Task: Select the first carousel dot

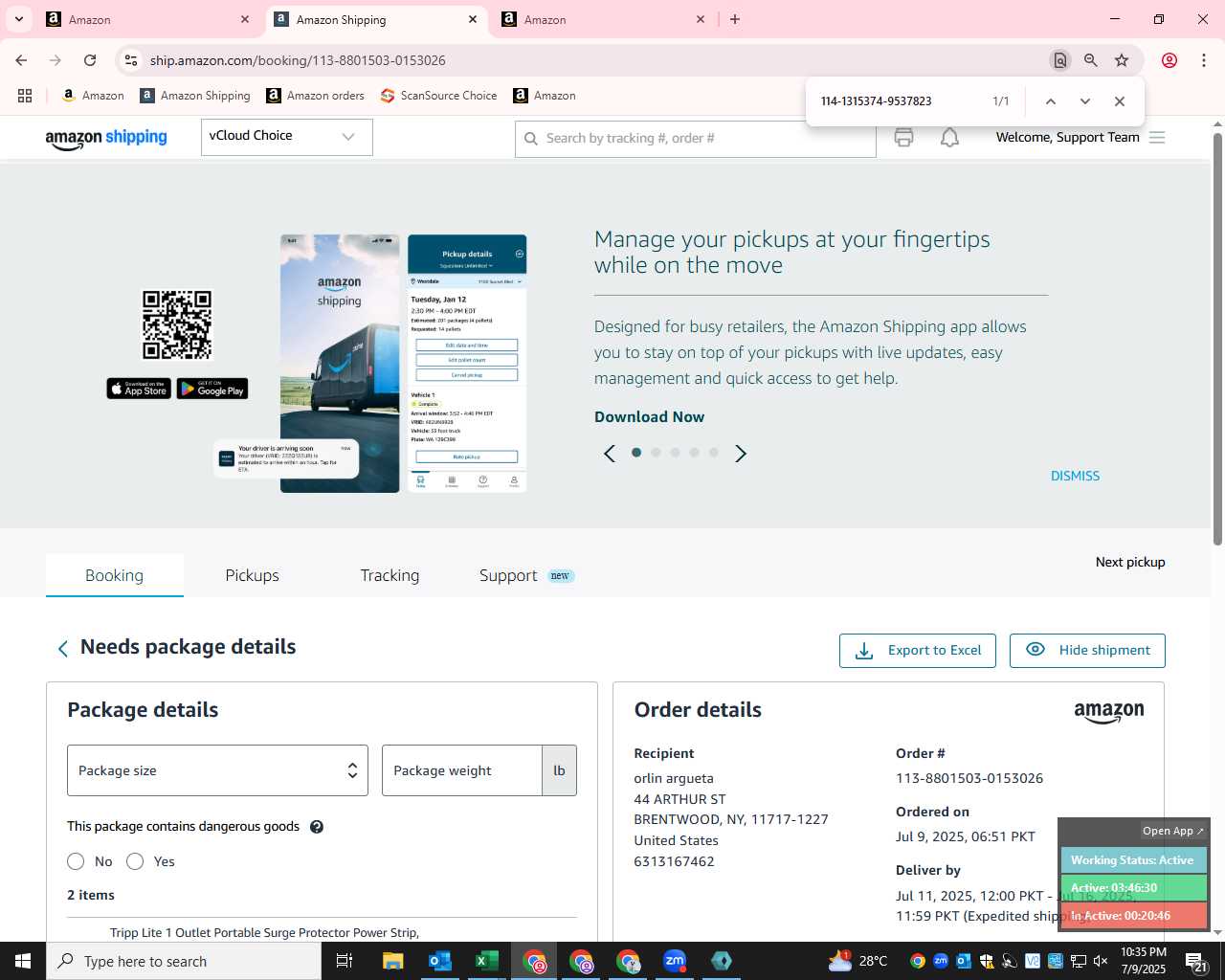Action: [636, 453]
